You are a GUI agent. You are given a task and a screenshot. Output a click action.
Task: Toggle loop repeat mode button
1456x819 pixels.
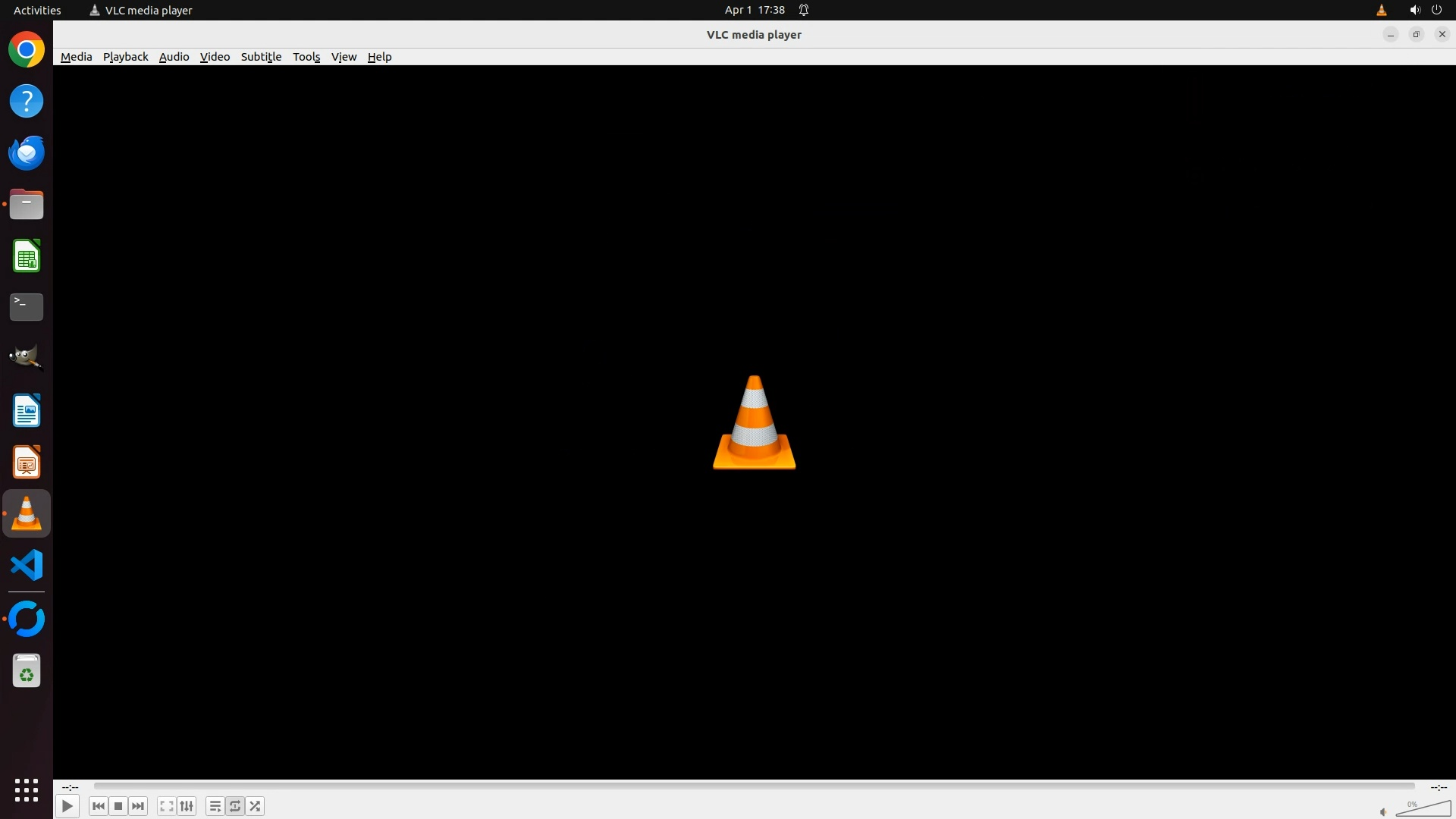tap(235, 806)
